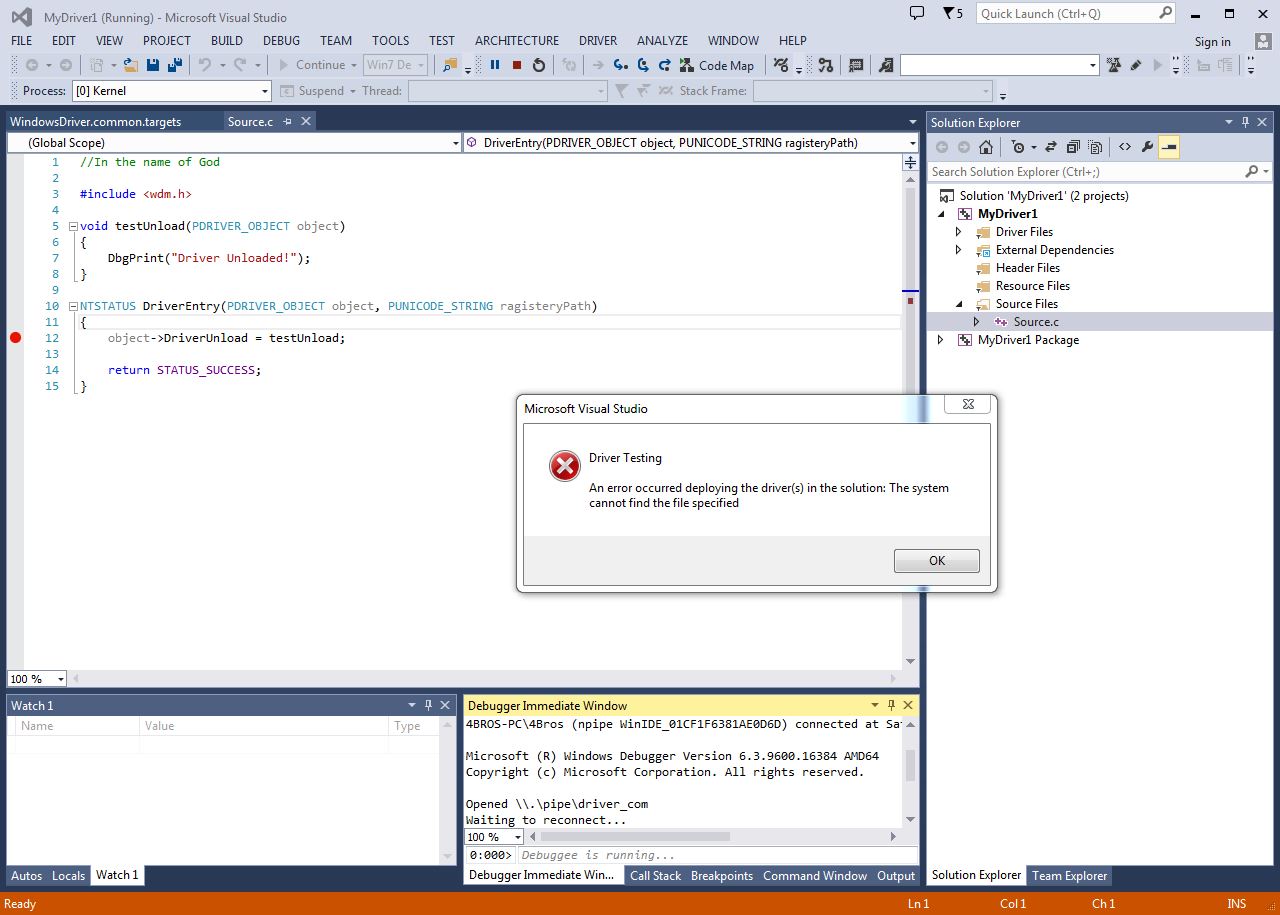Image resolution: width=1280 pixels, height=915 pixels.
Task: Open Code Map from the toolbar
Action: coord(717,65)
